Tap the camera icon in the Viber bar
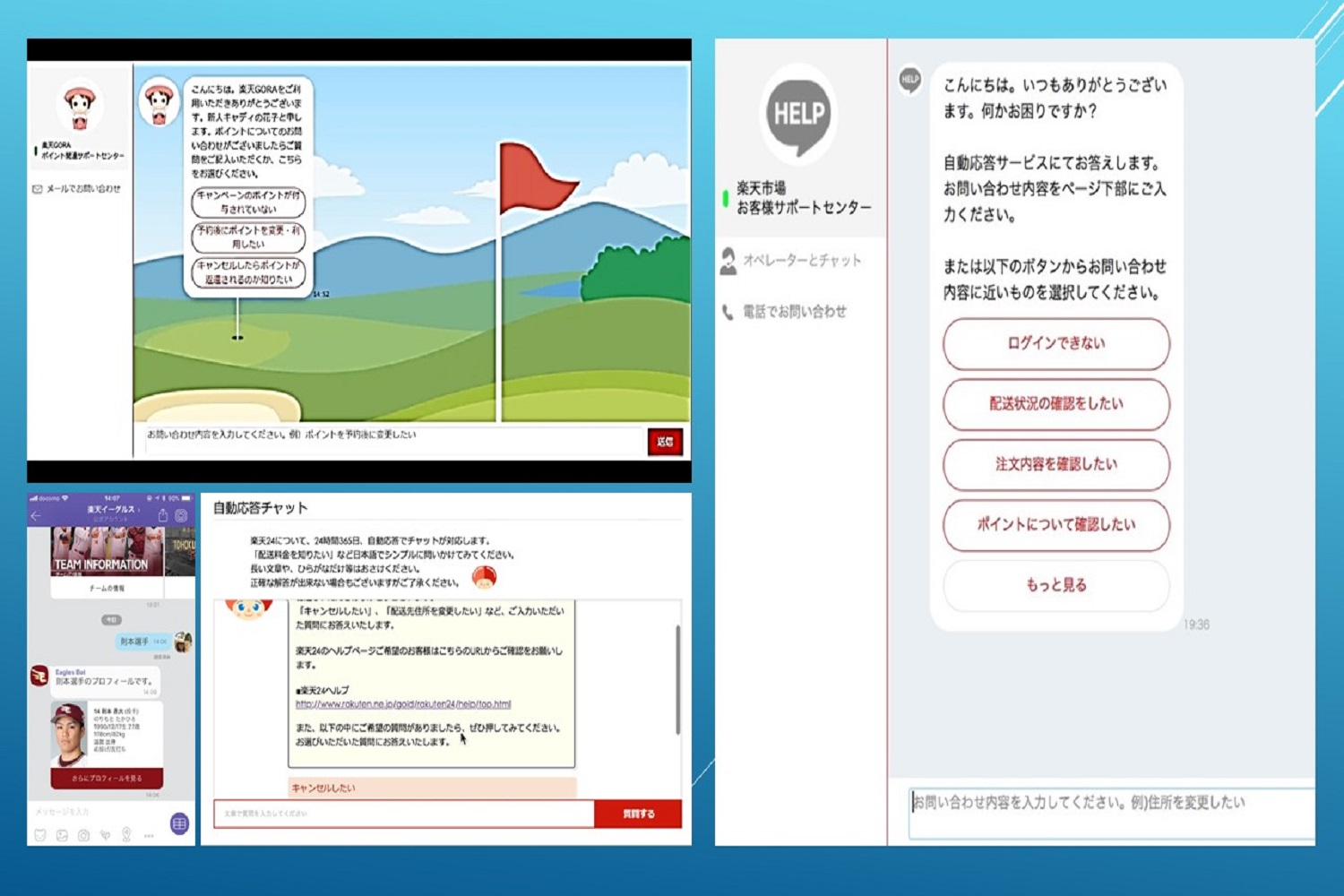Viewport: 1344px width, 896px height. point(83,835)
